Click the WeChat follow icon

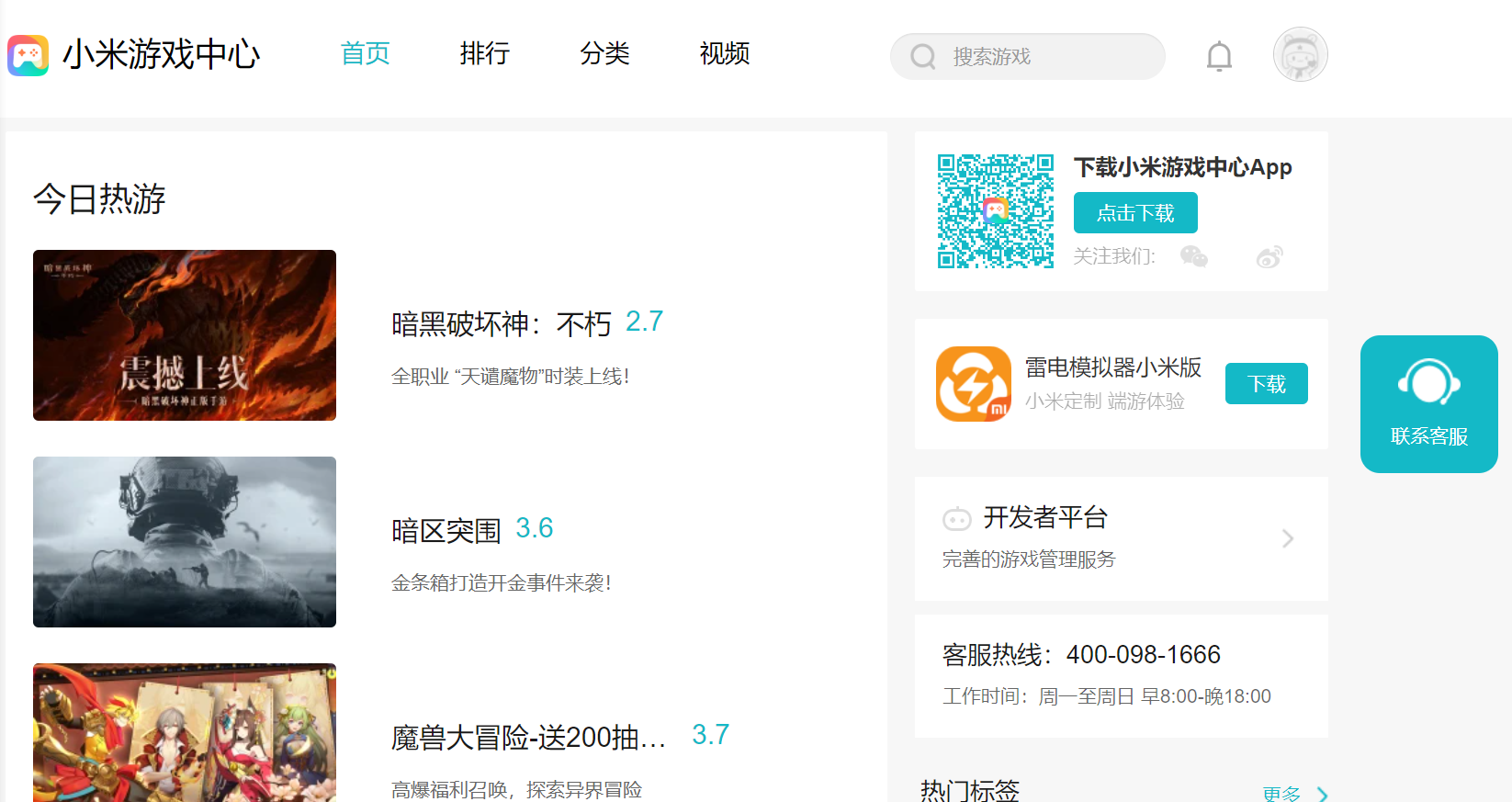[1193, 256]
